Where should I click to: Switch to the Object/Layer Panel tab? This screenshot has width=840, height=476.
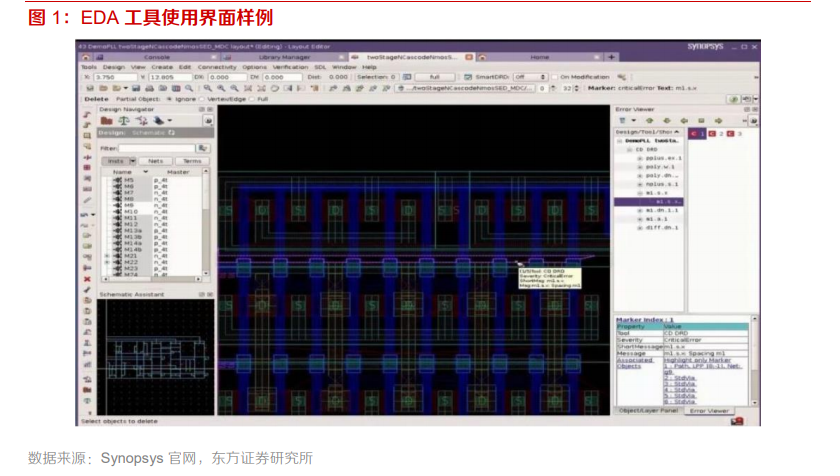pos(648,411)
